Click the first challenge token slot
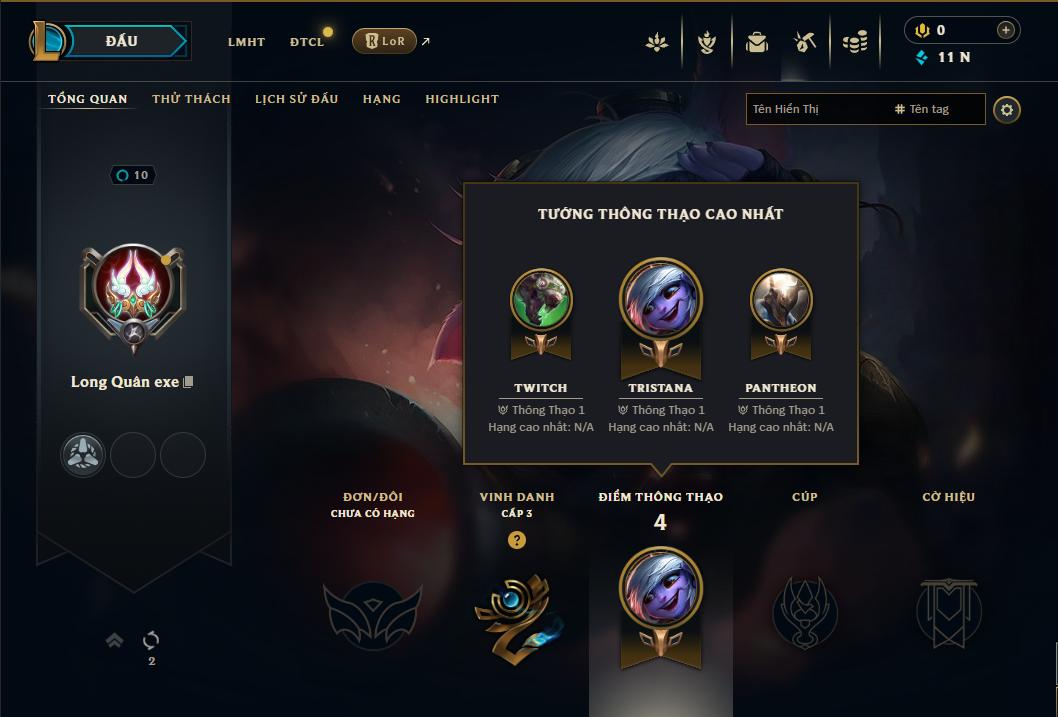The width and height of the screenshot is (1058, 717). coord(82,455)
